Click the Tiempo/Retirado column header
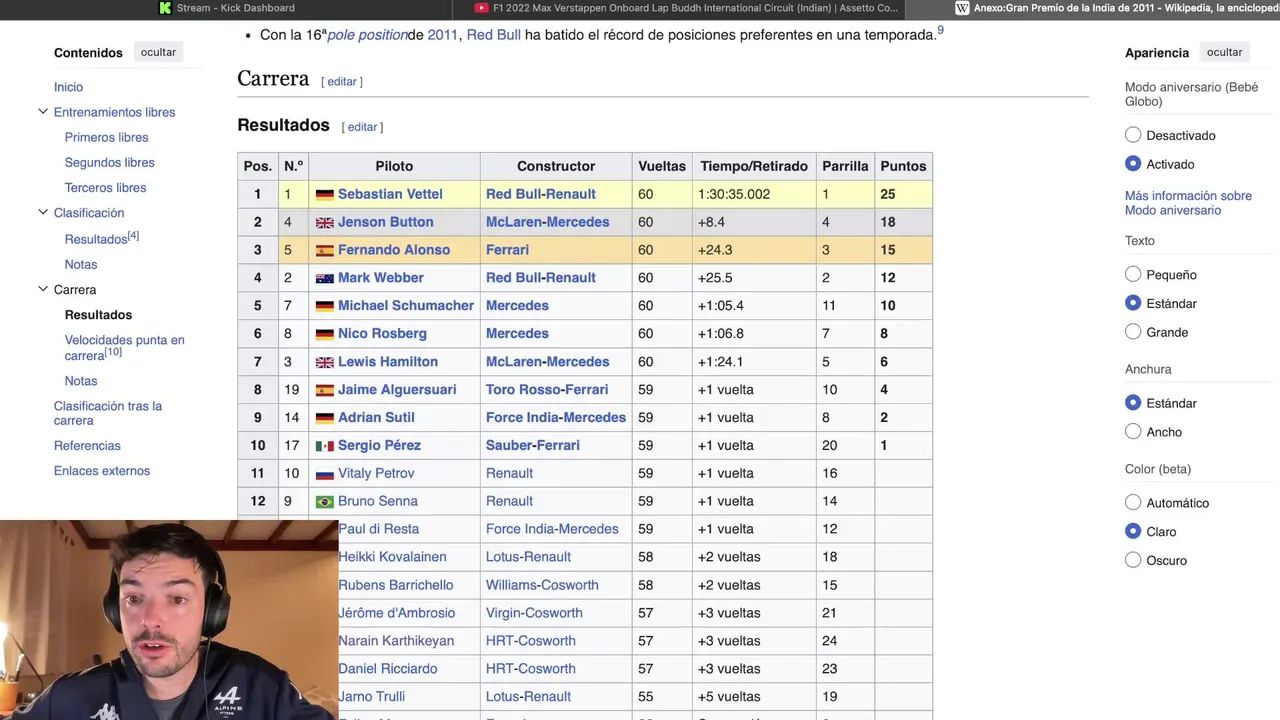 point(754,166)
